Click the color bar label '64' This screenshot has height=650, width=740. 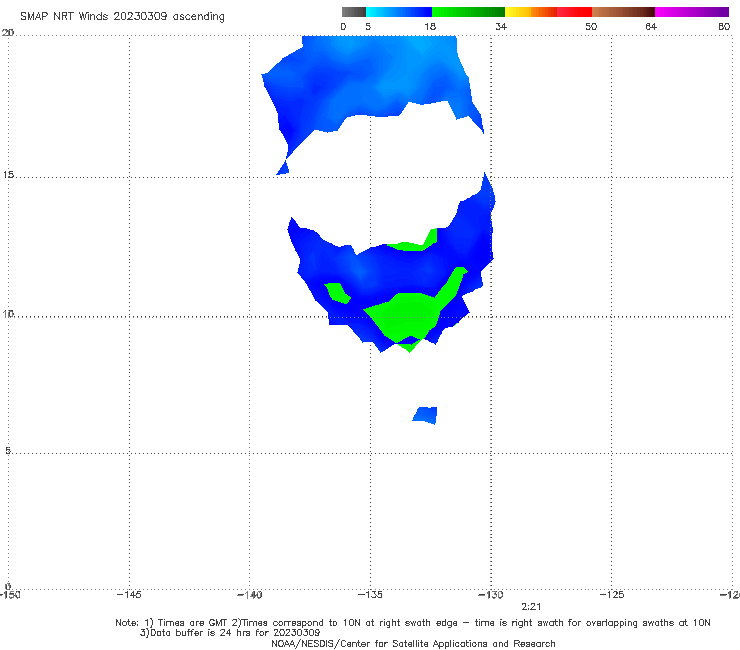pos(651,27)
